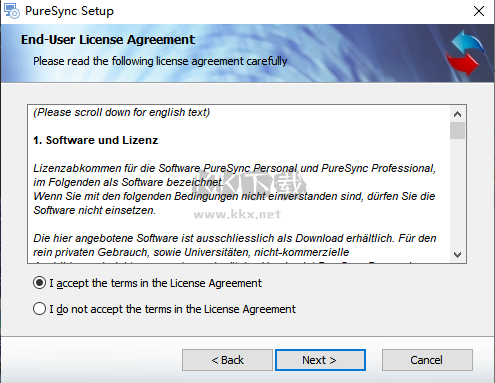Click the license scrollbar thumb
This screenshot has height=383, width=495.
[457, 130]
